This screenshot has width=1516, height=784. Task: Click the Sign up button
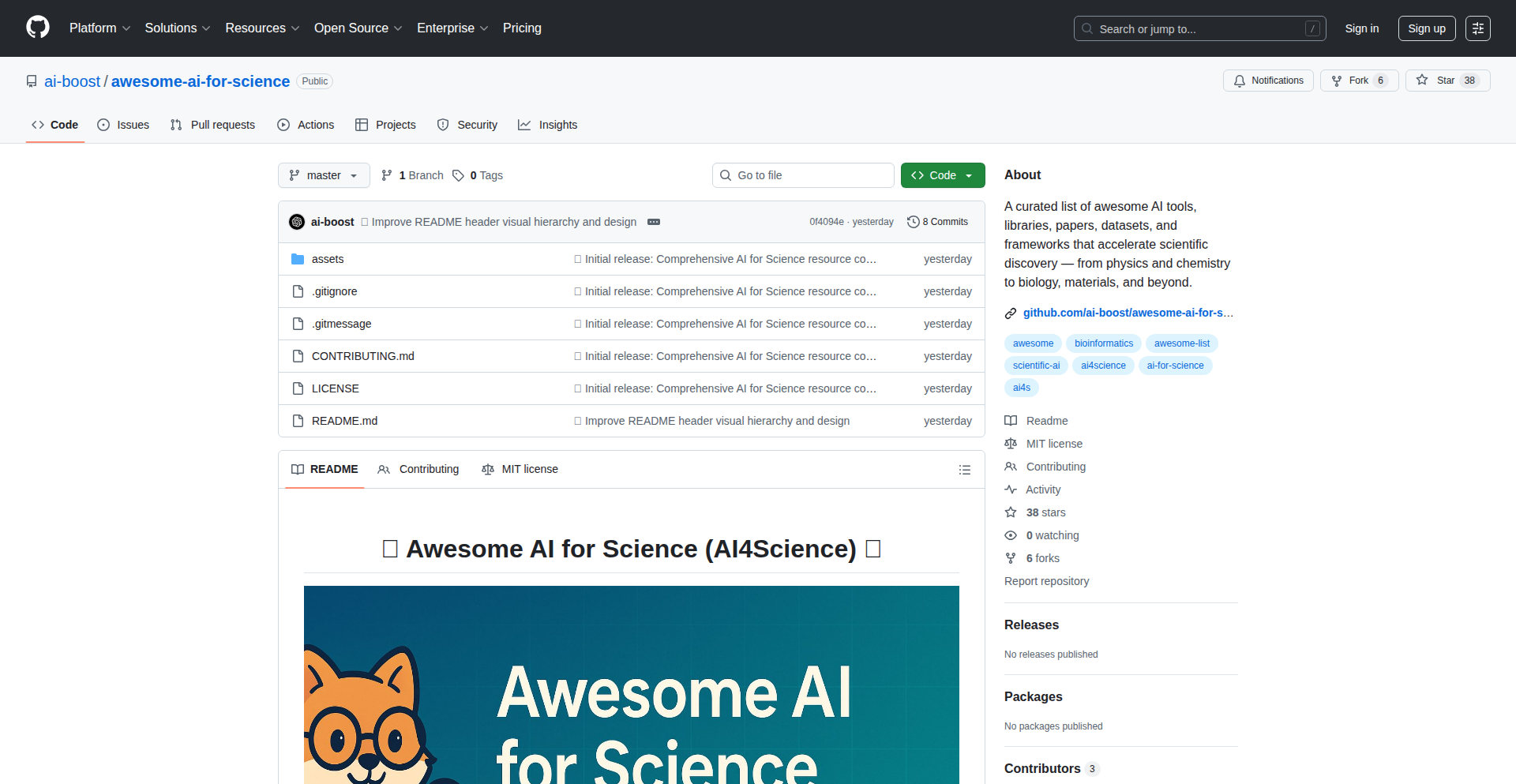[x=1426, y=28]
